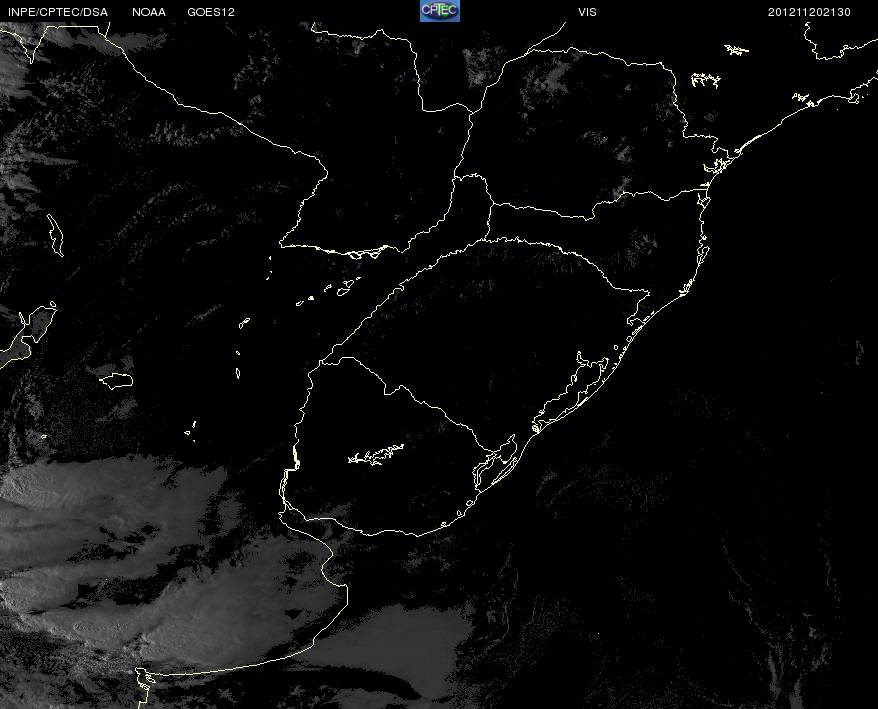Image resolution: width=878 pixels, height=709 pixels.
Task: Select the VIS channel label
Action: point(587,12)
